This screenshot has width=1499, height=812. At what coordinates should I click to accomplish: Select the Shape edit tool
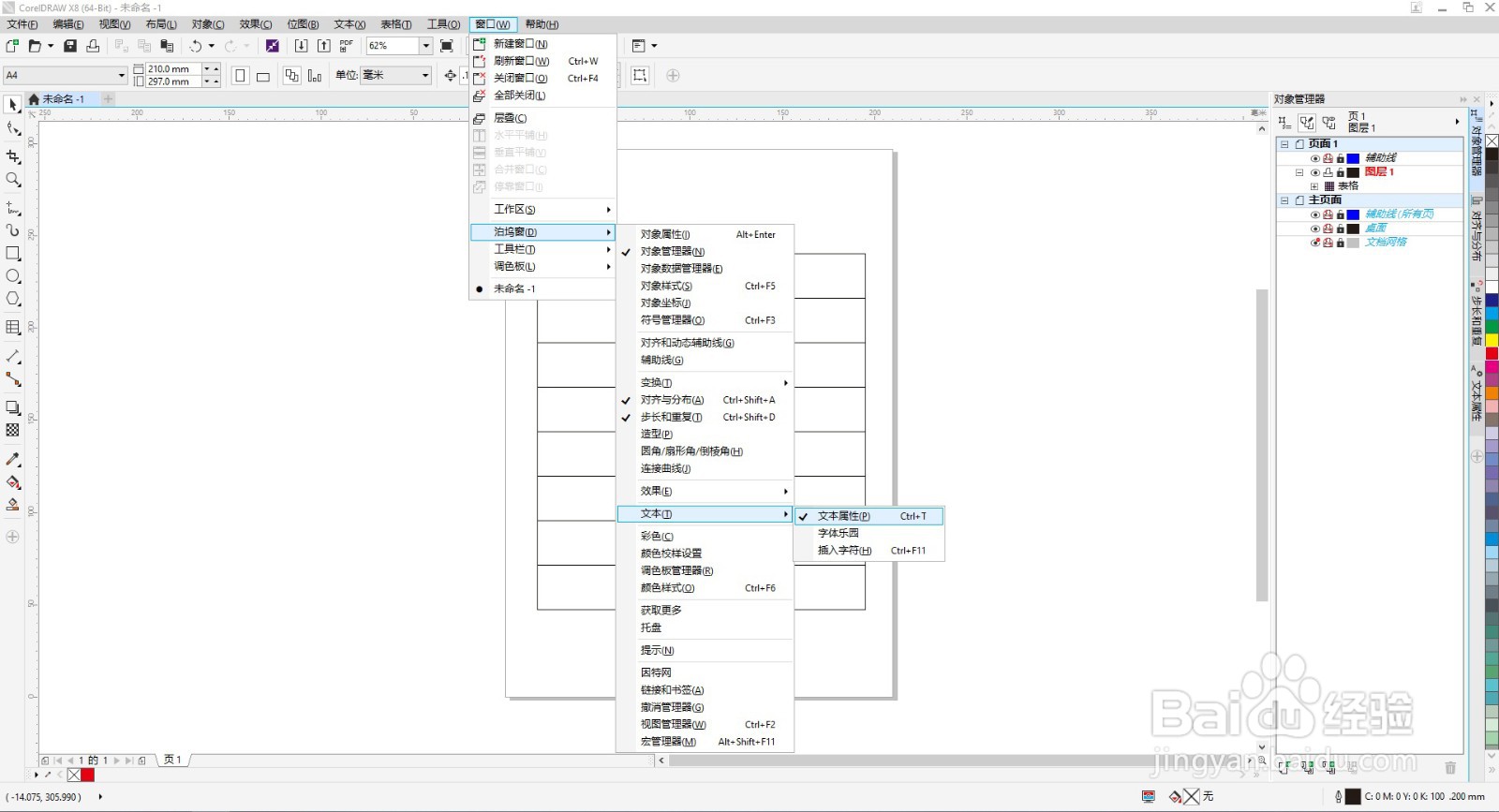[13, 128]
